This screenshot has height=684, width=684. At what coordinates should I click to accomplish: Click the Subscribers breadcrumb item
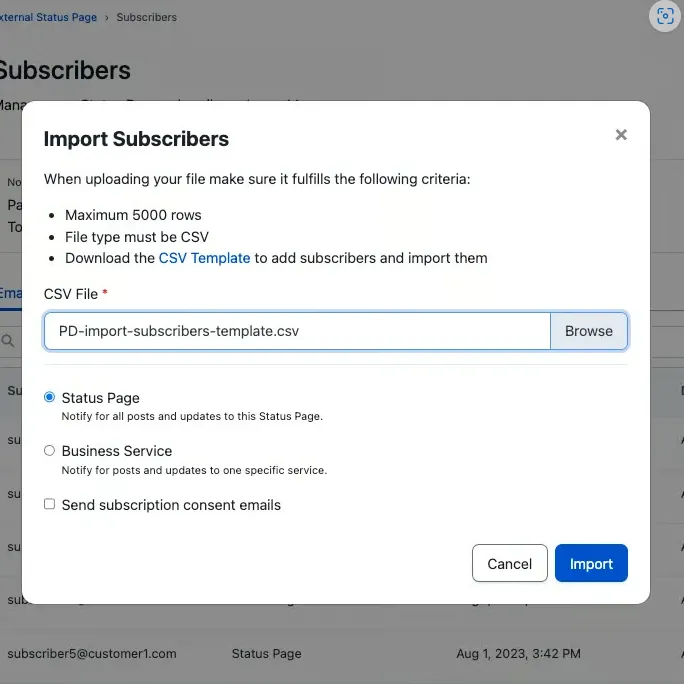coord(146,17)
